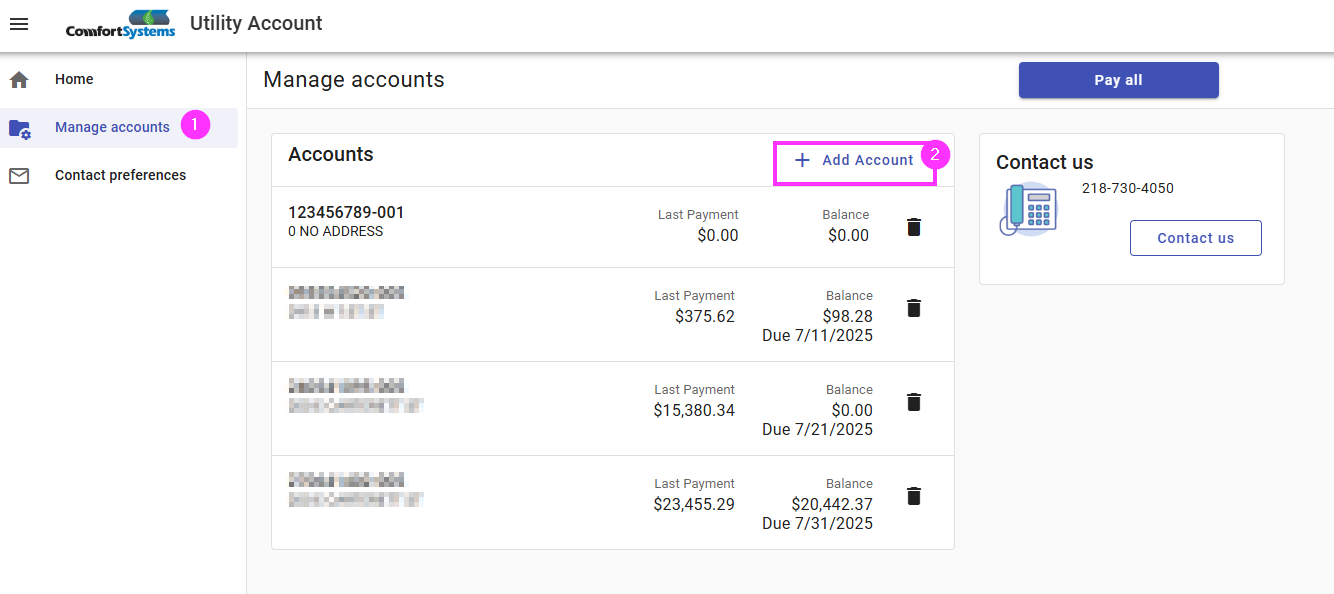Navigate to Home in the sidebar
This screenshot has height=594, width=1334.
74,78
